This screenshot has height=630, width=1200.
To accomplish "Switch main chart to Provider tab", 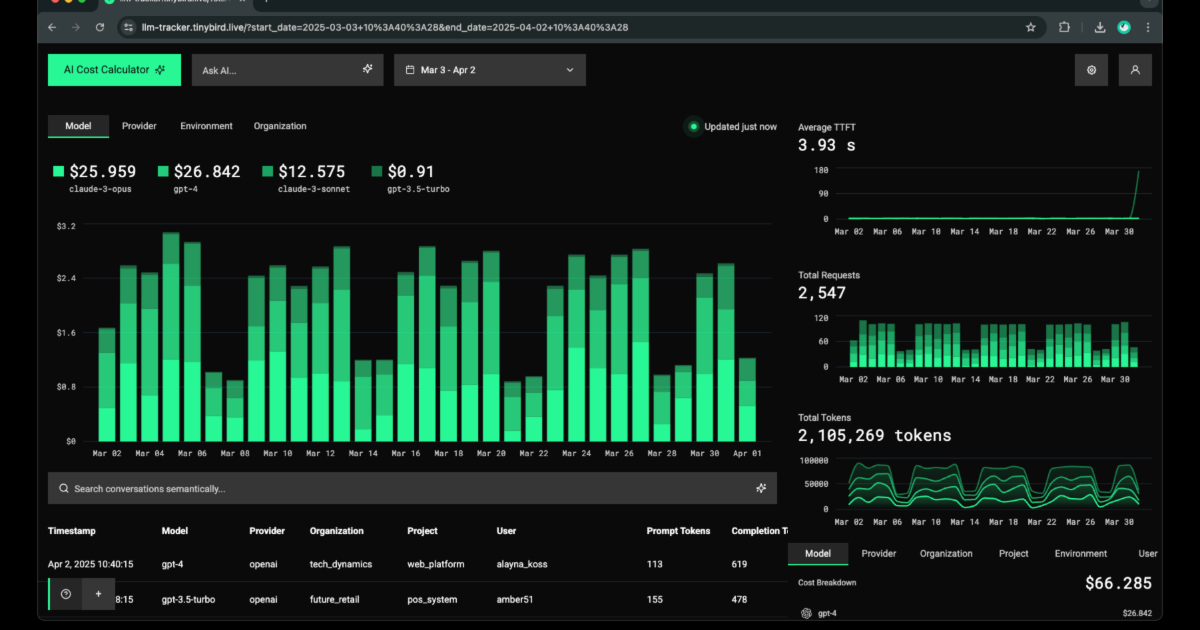I will point(139,126).
